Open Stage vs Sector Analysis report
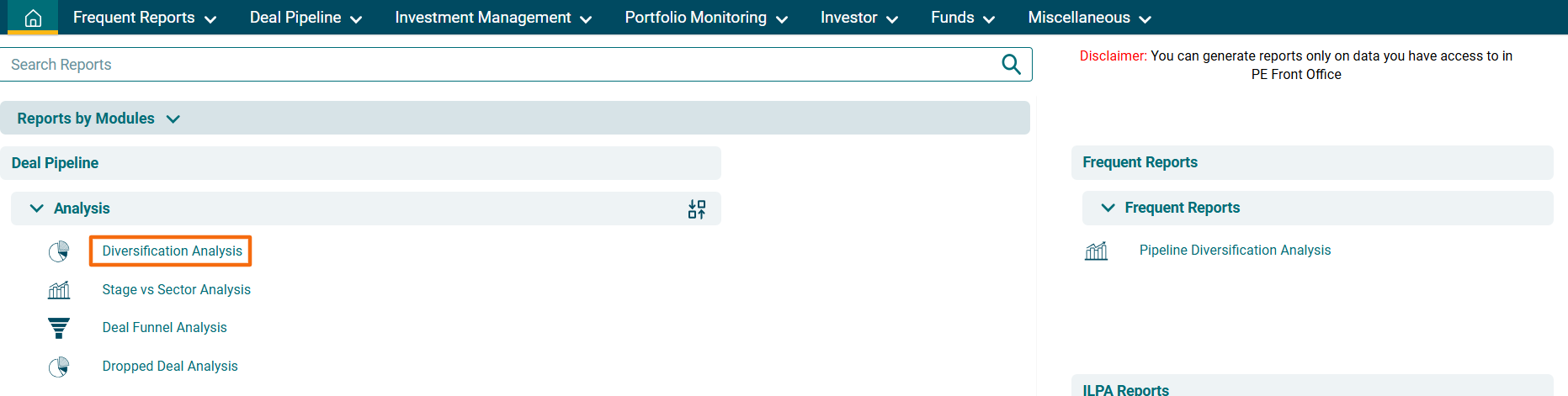Image resolution: width=1568 pixels, height=396 pixels. point(176,290)
